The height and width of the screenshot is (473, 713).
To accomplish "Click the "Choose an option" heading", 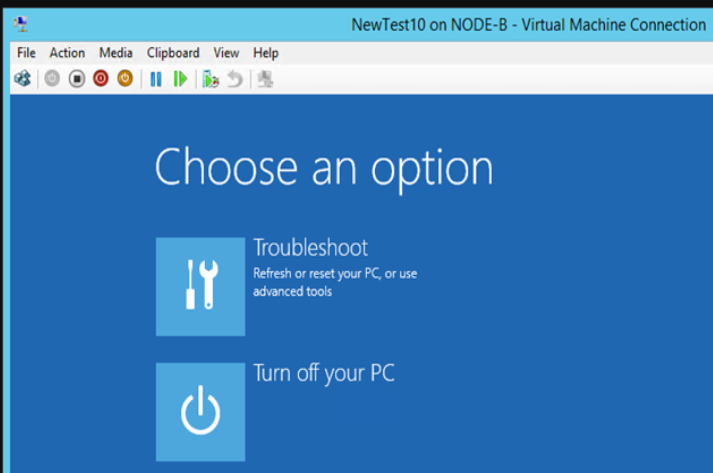I will (x=324, y=168).
